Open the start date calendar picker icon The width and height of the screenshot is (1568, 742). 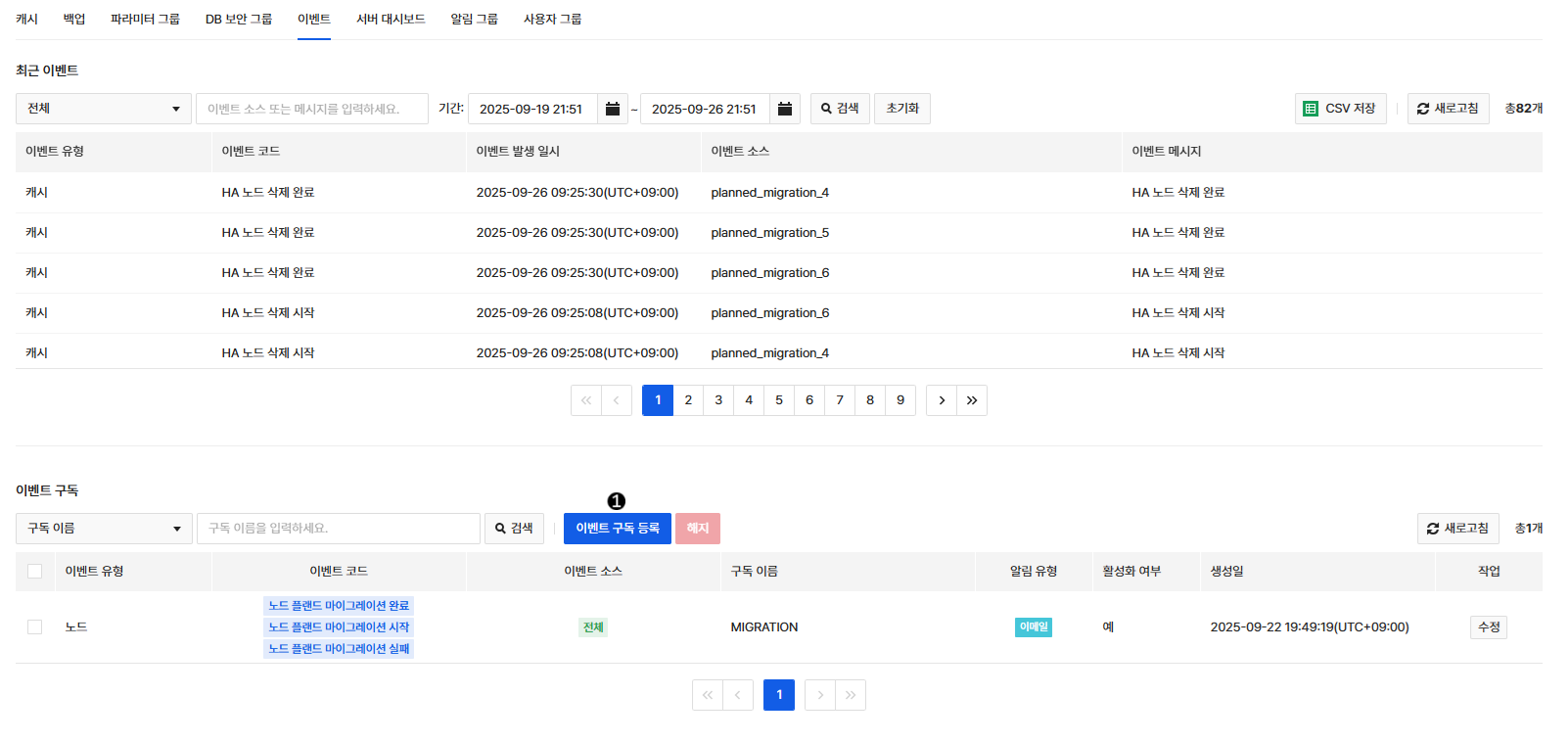click(612, 109)
